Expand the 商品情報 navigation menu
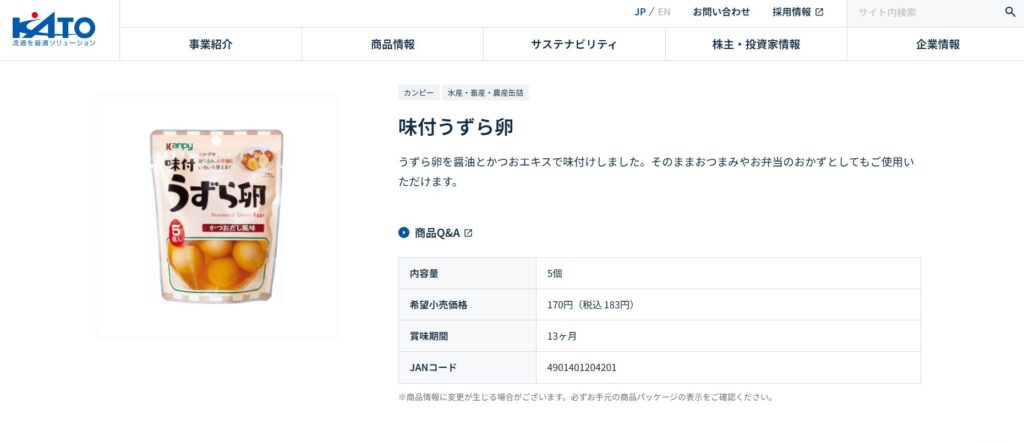 392,44
